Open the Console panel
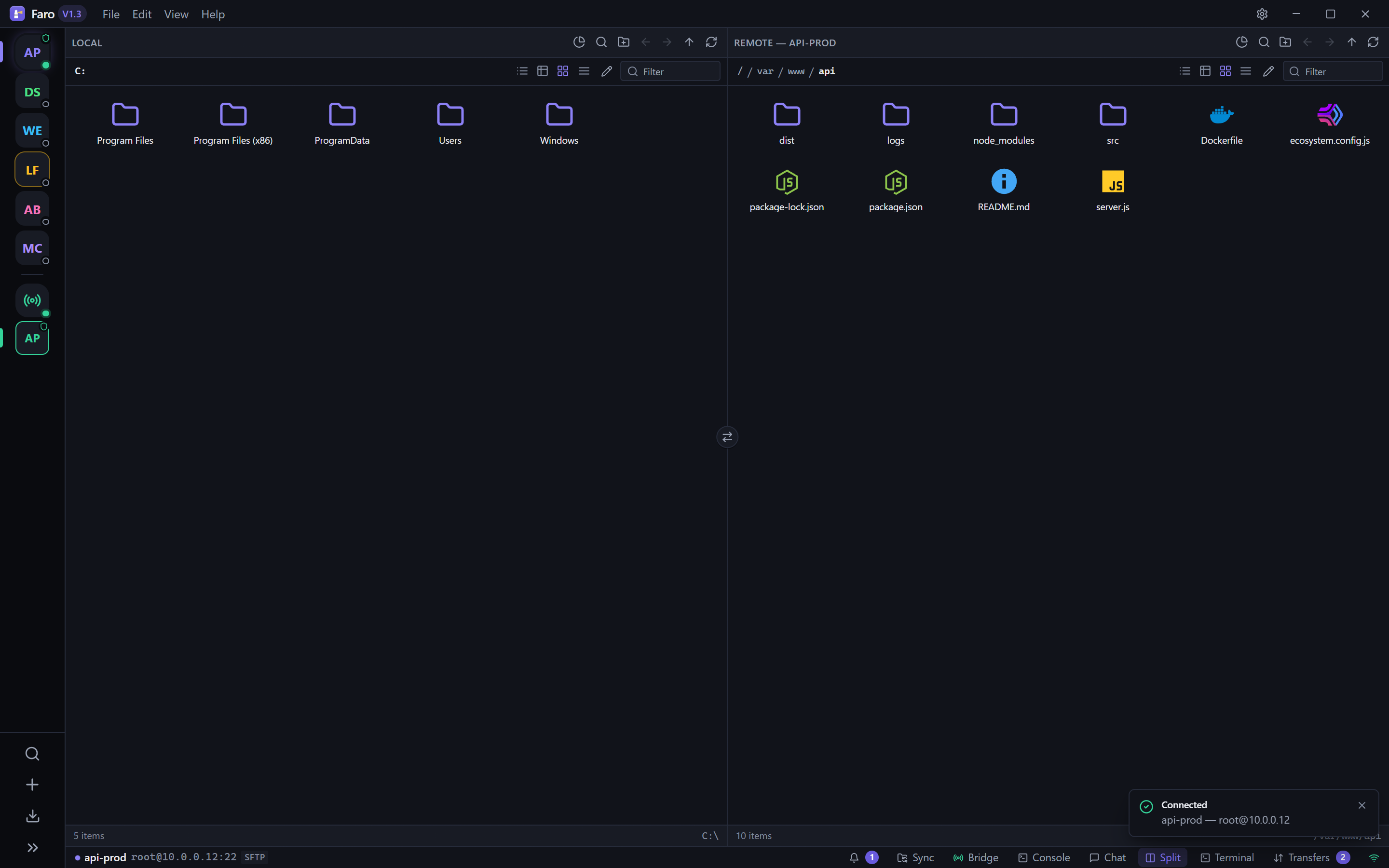The image size is (1389, 868). click(x=1044, y=857)
